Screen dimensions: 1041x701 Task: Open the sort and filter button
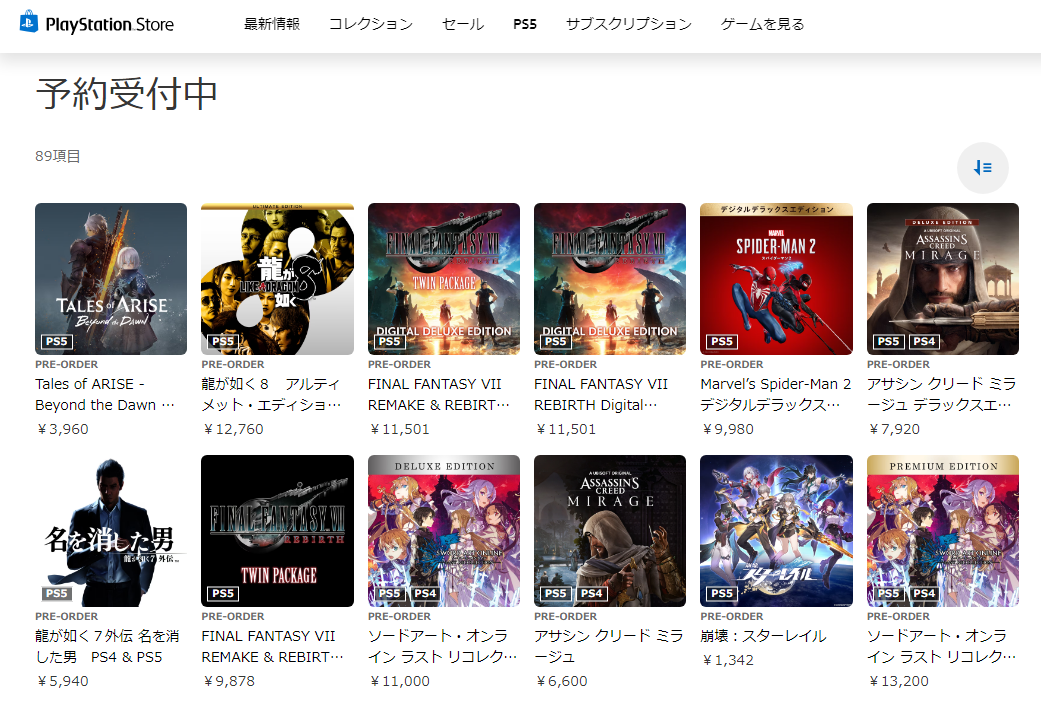click(x=983, y=168)
